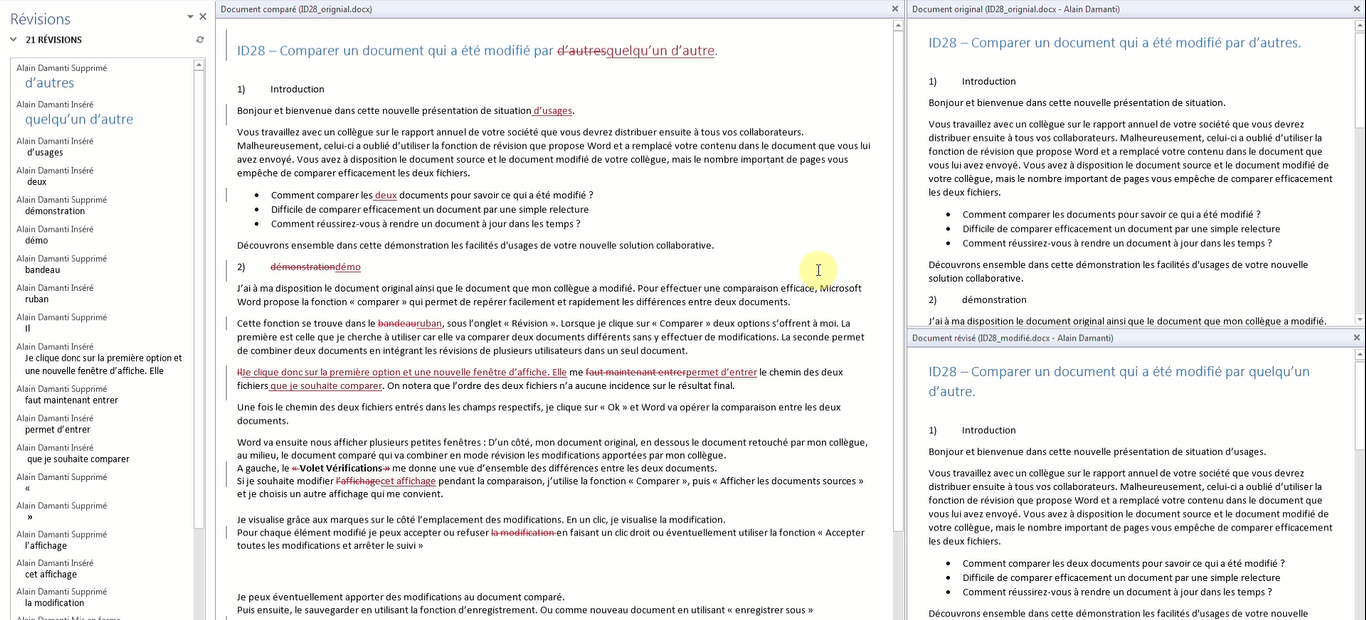Open the Révisions pane options dropdown arrow
This screenshot has width=1366, height=620.
190,17
